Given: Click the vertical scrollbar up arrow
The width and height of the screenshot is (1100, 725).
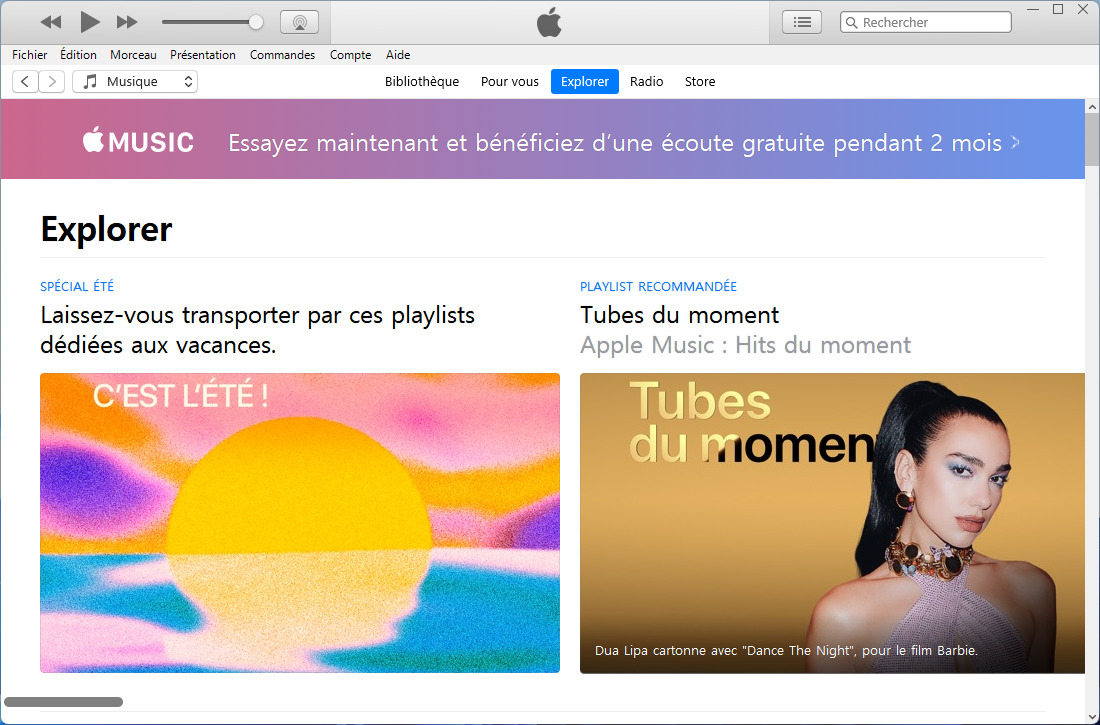Looking at the screenshot, I should (x=1092, y=107).
